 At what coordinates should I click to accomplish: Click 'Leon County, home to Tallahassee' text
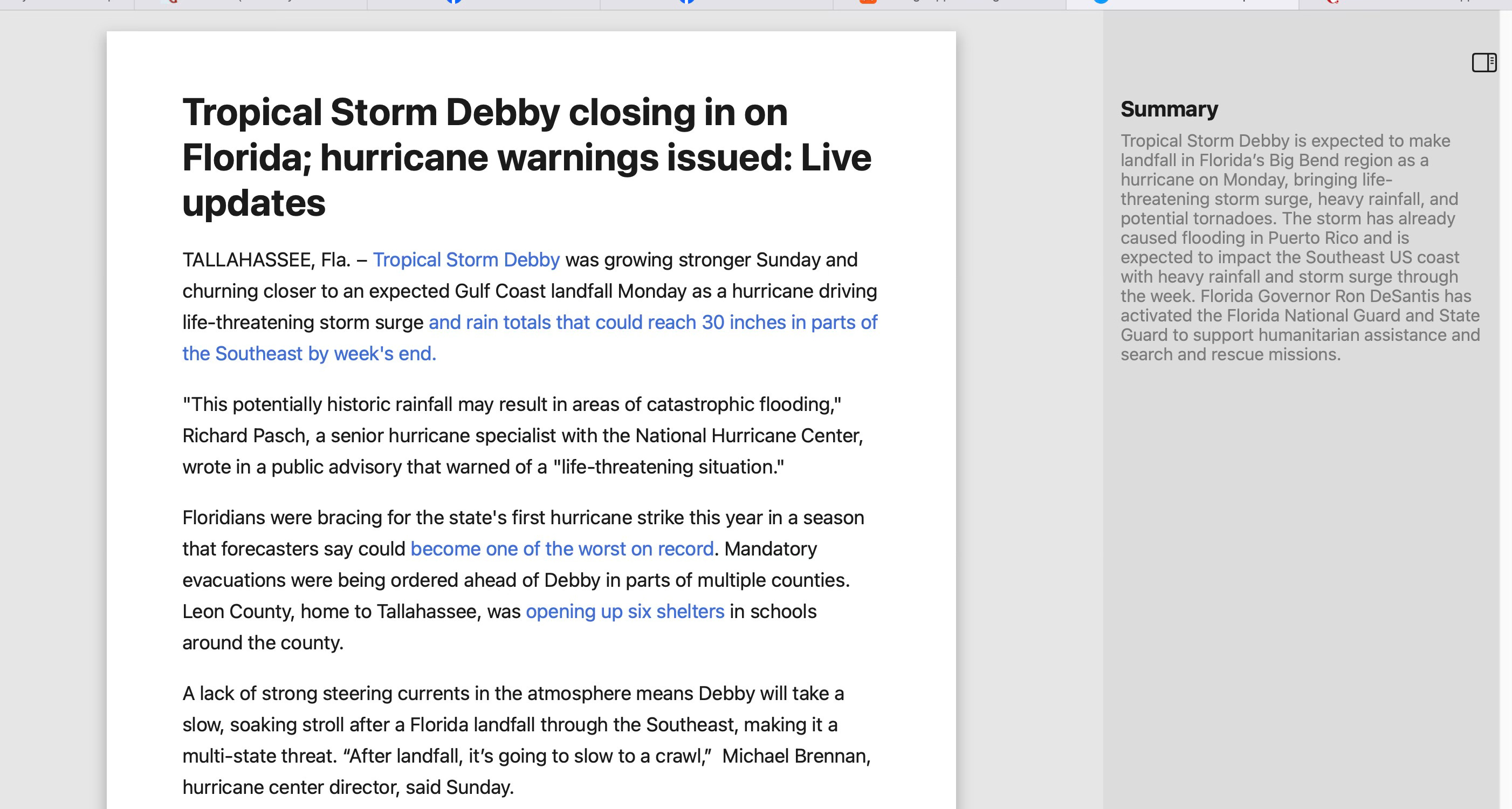[332, 611]
